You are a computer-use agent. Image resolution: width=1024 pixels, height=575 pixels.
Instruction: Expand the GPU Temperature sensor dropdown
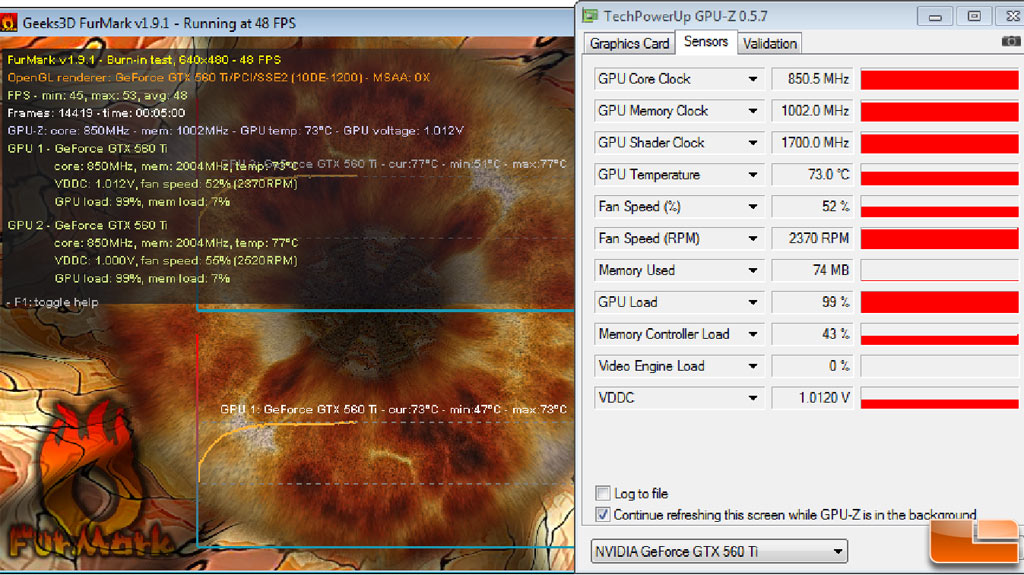(x=753, y=175)
